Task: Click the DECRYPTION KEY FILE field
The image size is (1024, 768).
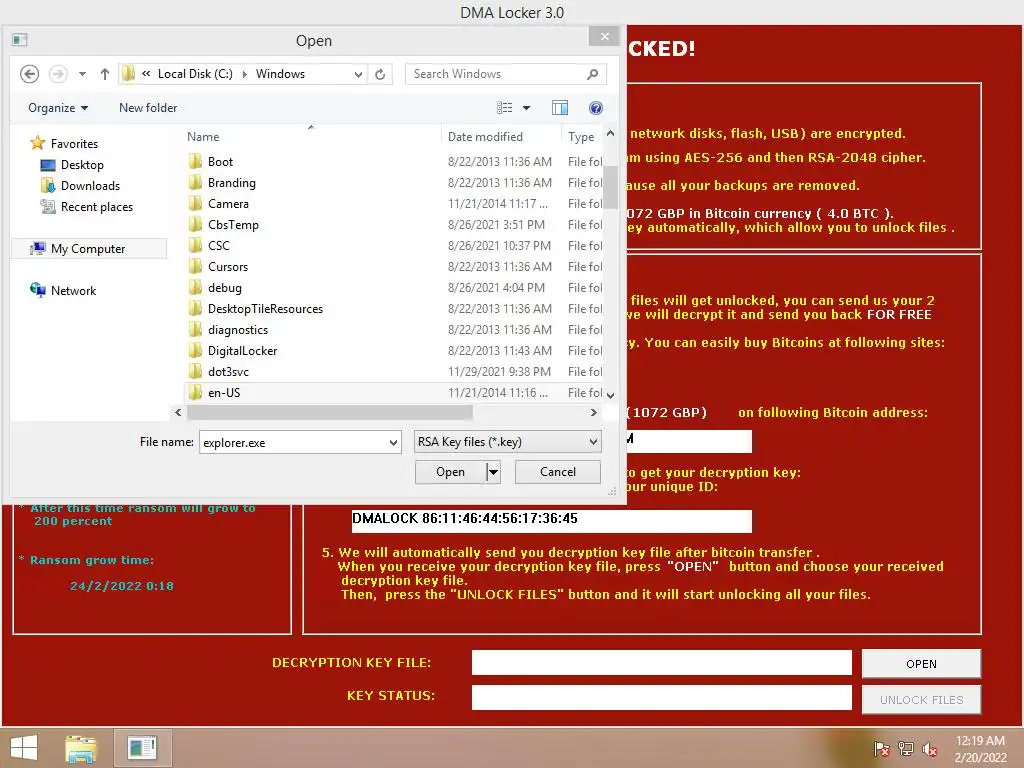Action: [x=662, y=662]
